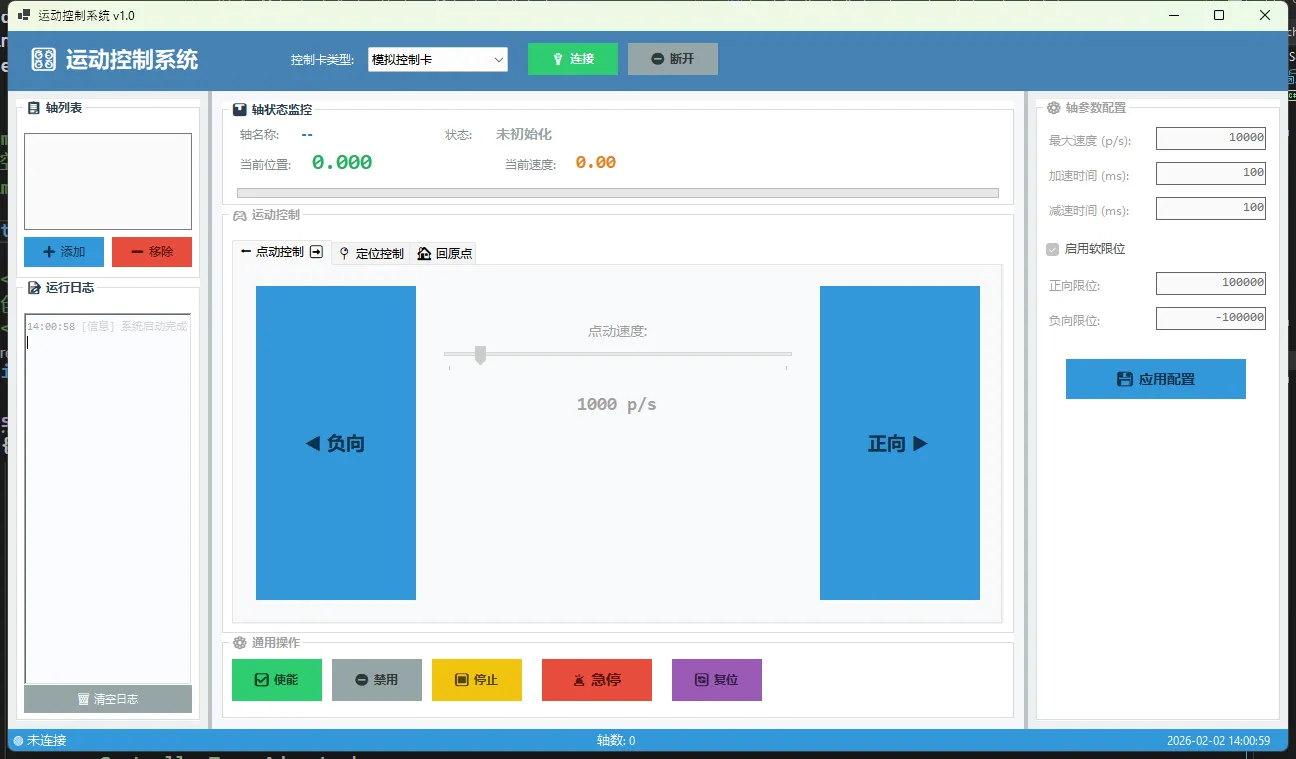Jog in the positive direction 正向
Image resolution: width=1296 pixels, height=759 pixels.
click(900, 443)
